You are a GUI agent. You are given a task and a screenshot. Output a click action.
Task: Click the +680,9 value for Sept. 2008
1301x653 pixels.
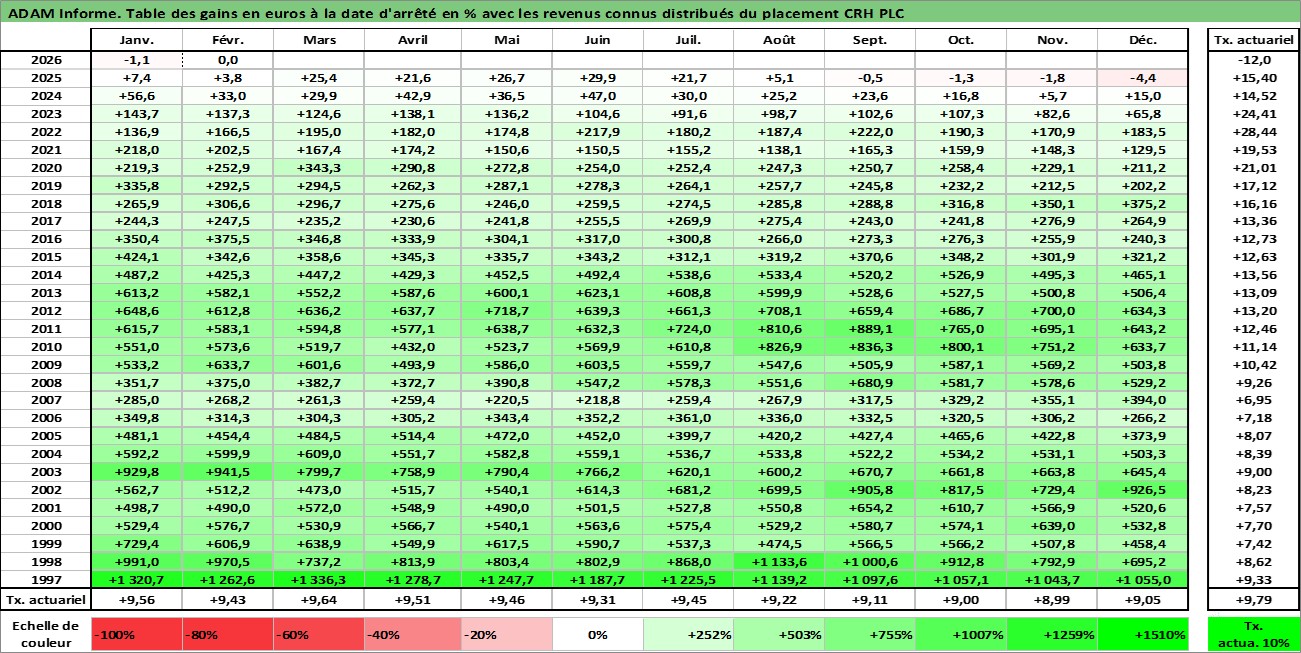[870, 382]
